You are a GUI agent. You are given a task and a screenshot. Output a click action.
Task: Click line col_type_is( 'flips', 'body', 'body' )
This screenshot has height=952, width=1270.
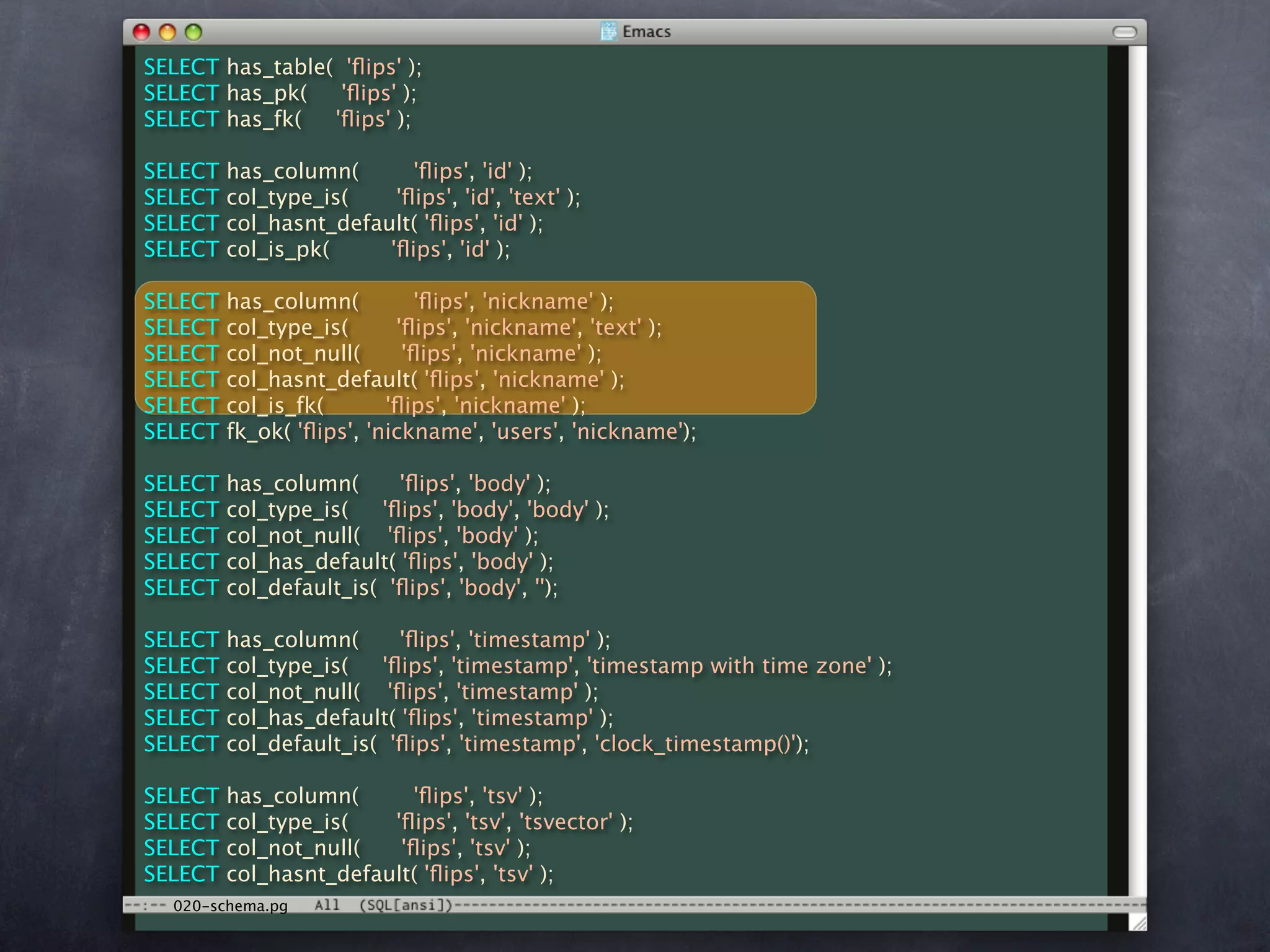[376, 509]
